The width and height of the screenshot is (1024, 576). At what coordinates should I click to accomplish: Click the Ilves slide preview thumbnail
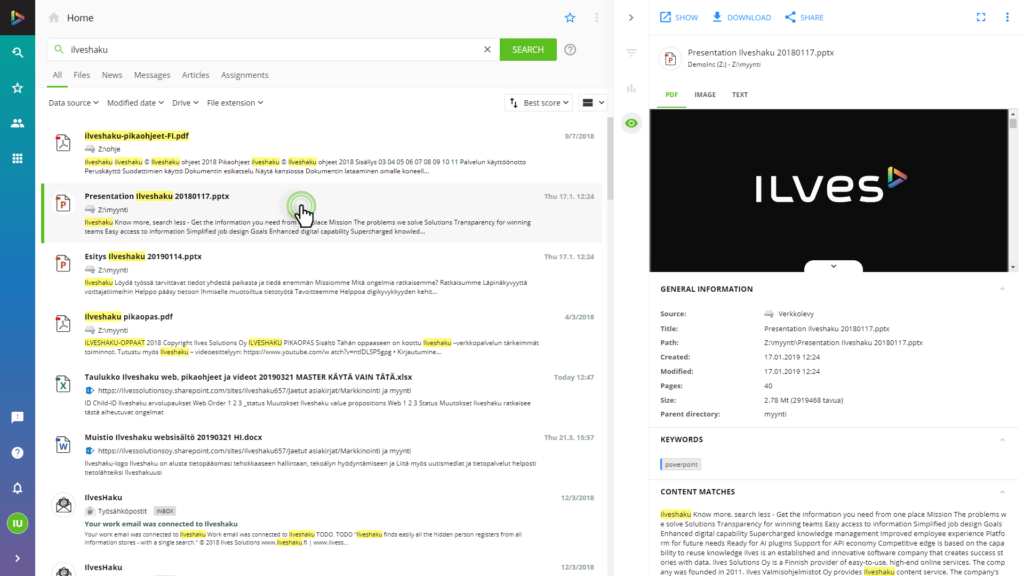(x=829, y=190)
